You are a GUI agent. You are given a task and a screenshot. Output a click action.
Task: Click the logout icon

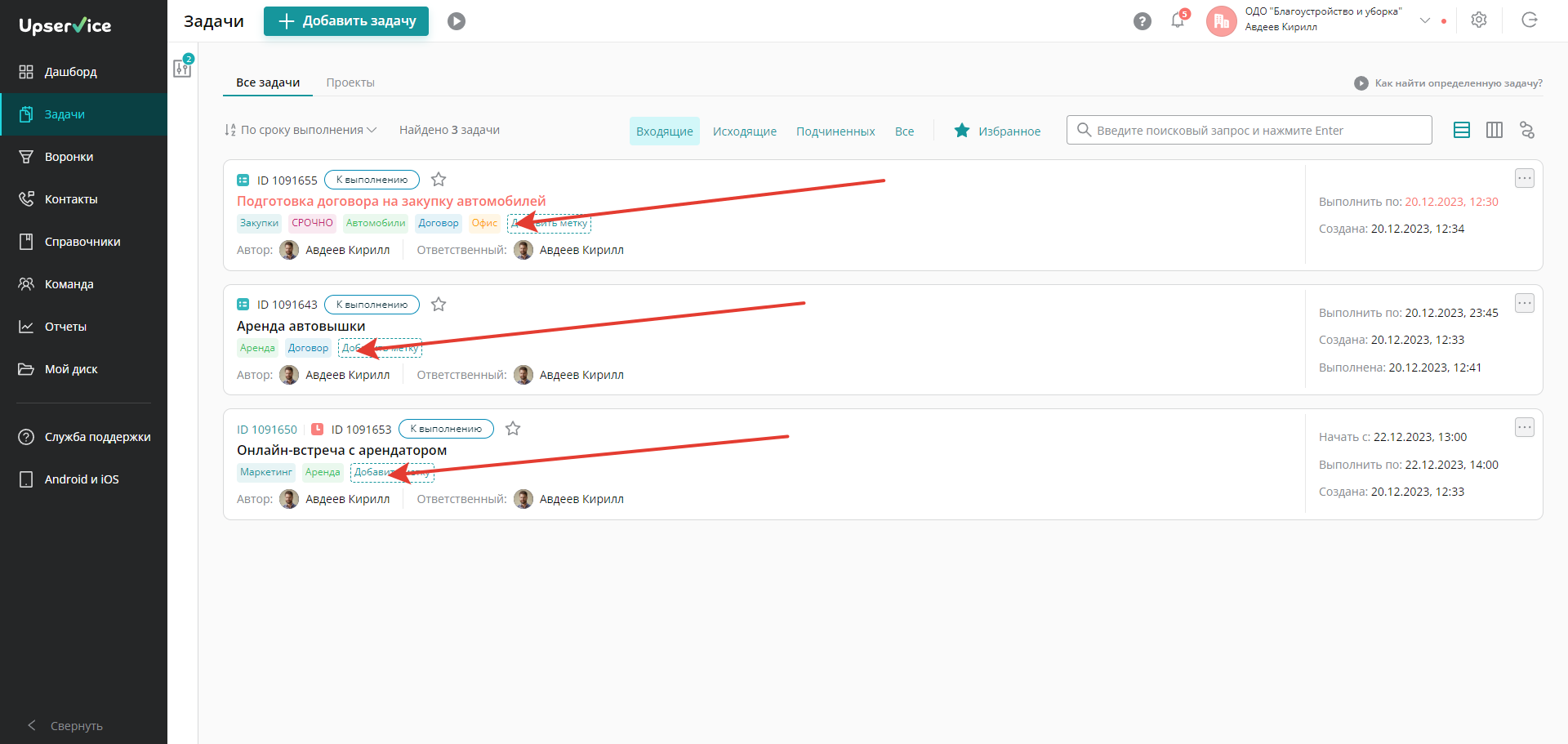point(1530,20)
